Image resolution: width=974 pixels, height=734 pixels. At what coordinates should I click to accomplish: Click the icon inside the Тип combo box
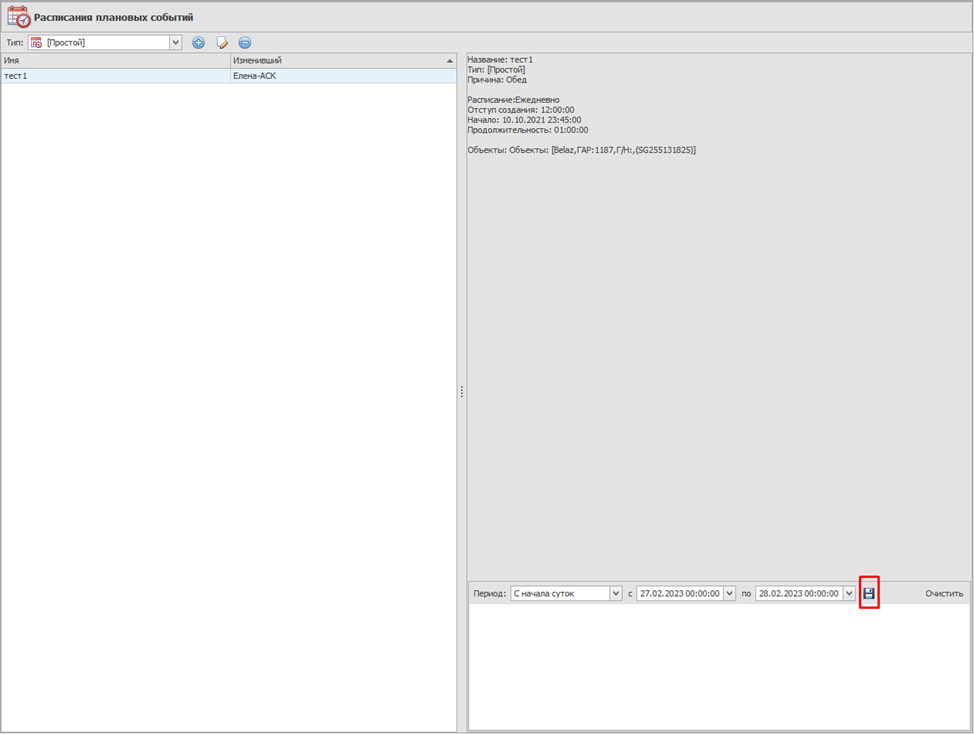(37, 43)
